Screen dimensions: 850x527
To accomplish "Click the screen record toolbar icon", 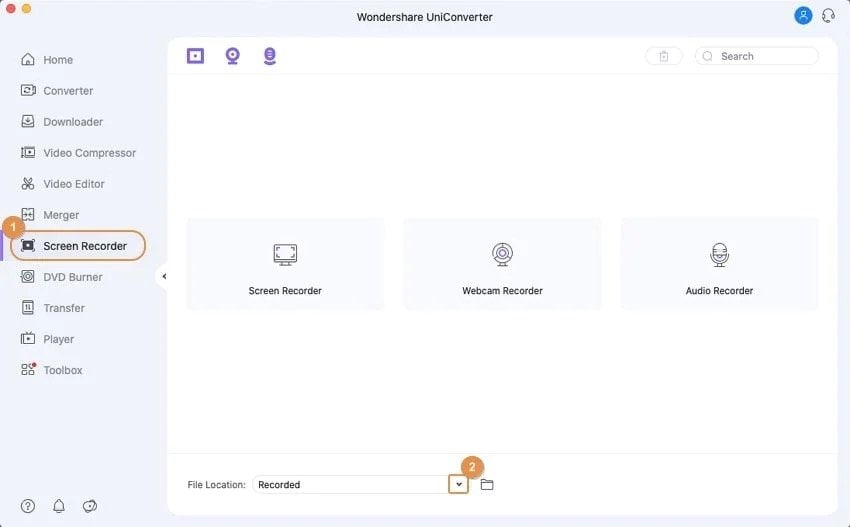I will [x=195, y=56].
